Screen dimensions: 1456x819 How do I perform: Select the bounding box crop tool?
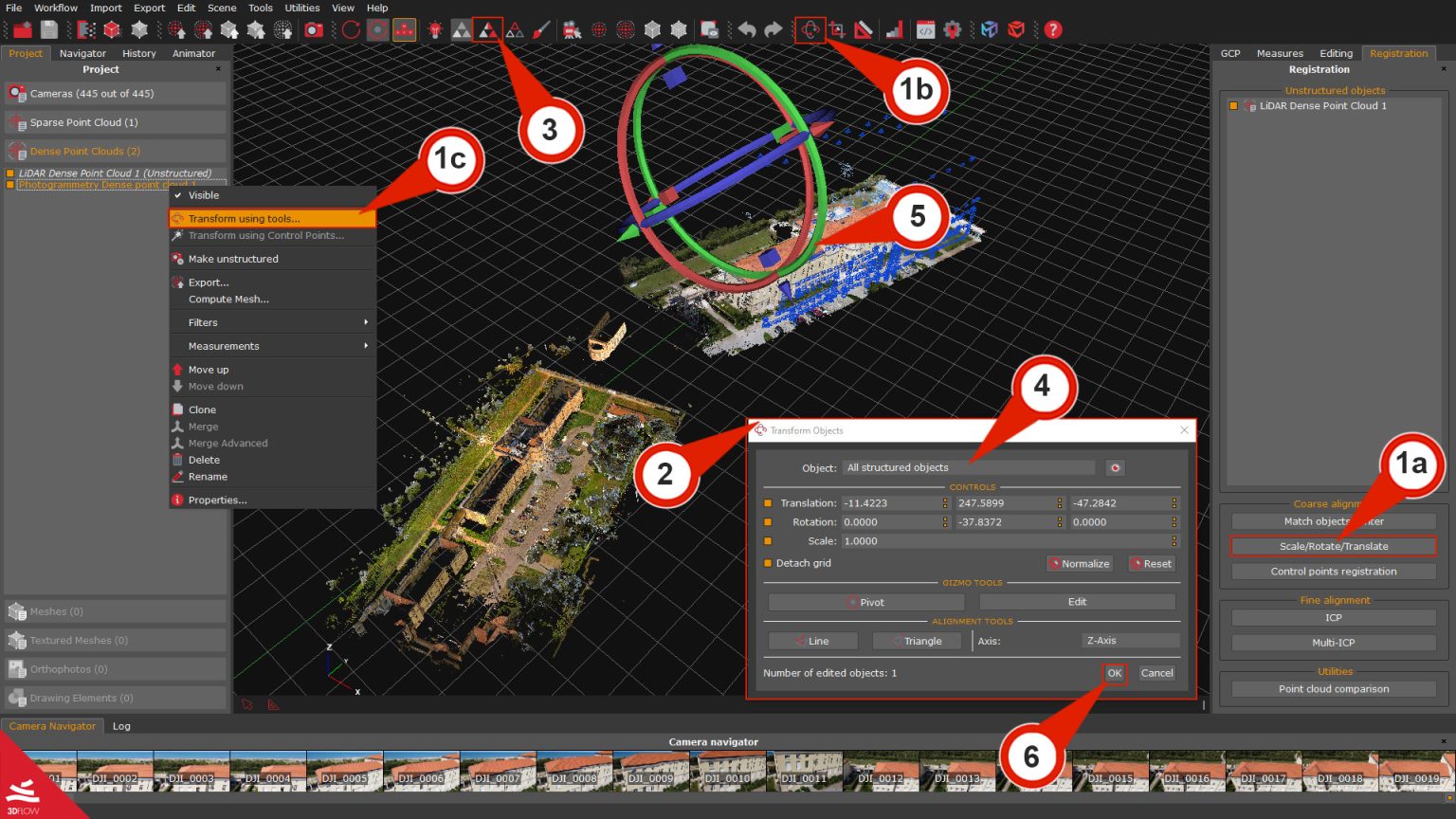(836, 29)
